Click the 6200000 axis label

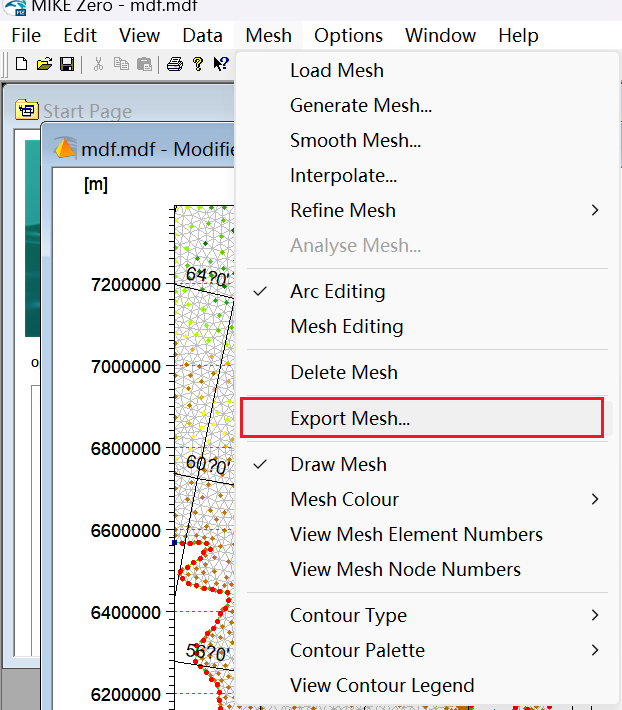click(x=126, y=695)
